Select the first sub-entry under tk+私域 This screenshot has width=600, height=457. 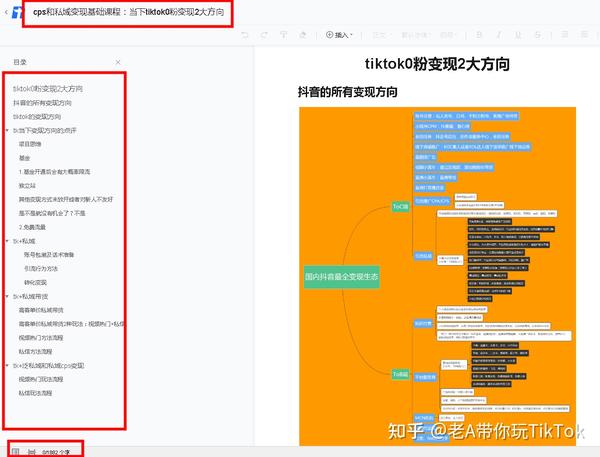(49, 255)
